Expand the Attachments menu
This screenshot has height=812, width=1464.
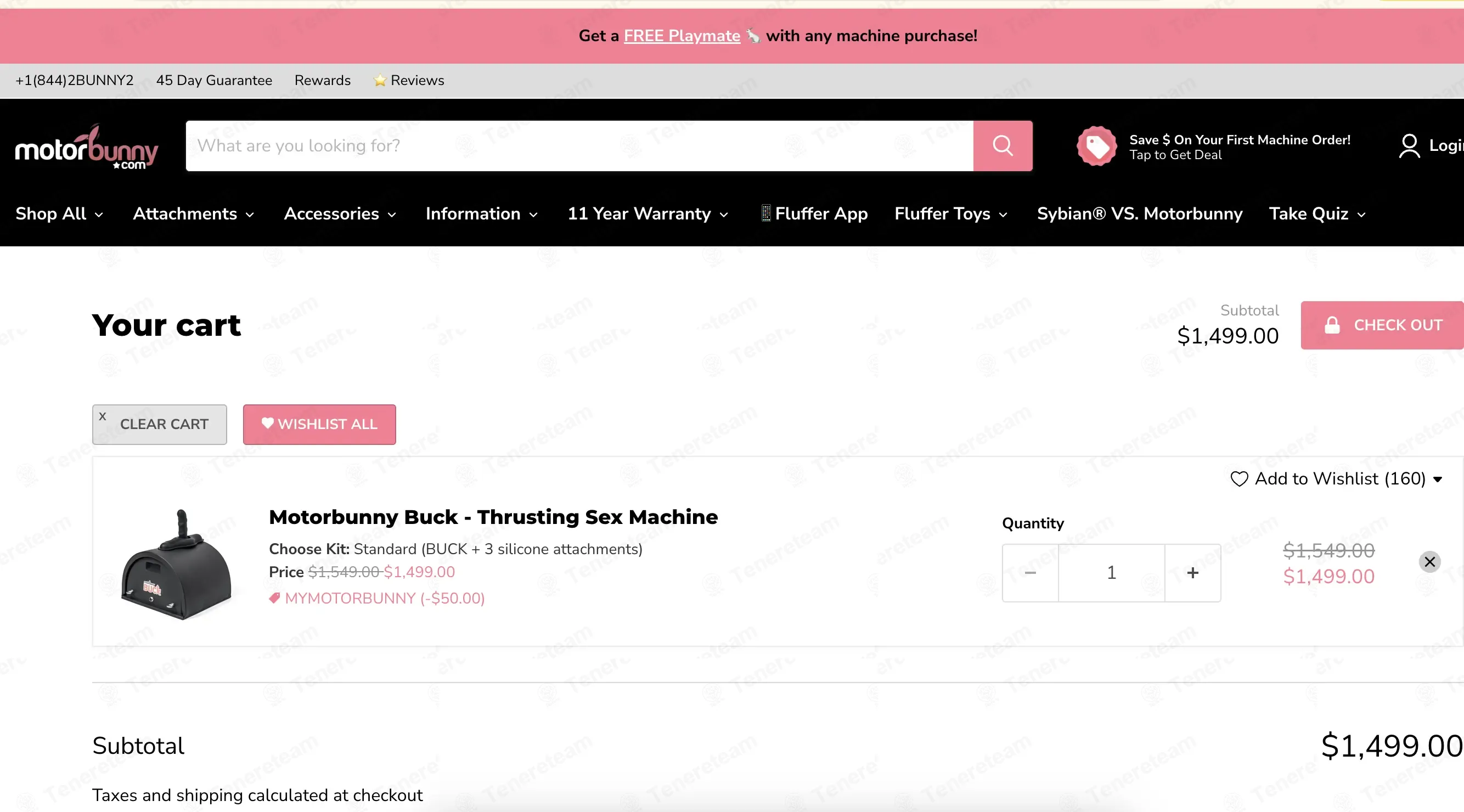coord(193,213)
